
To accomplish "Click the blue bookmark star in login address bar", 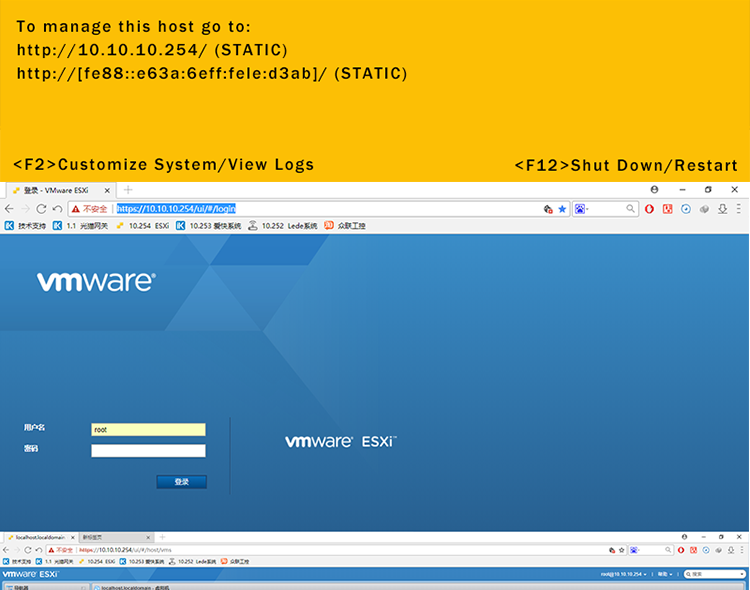I will coord(562,209).
